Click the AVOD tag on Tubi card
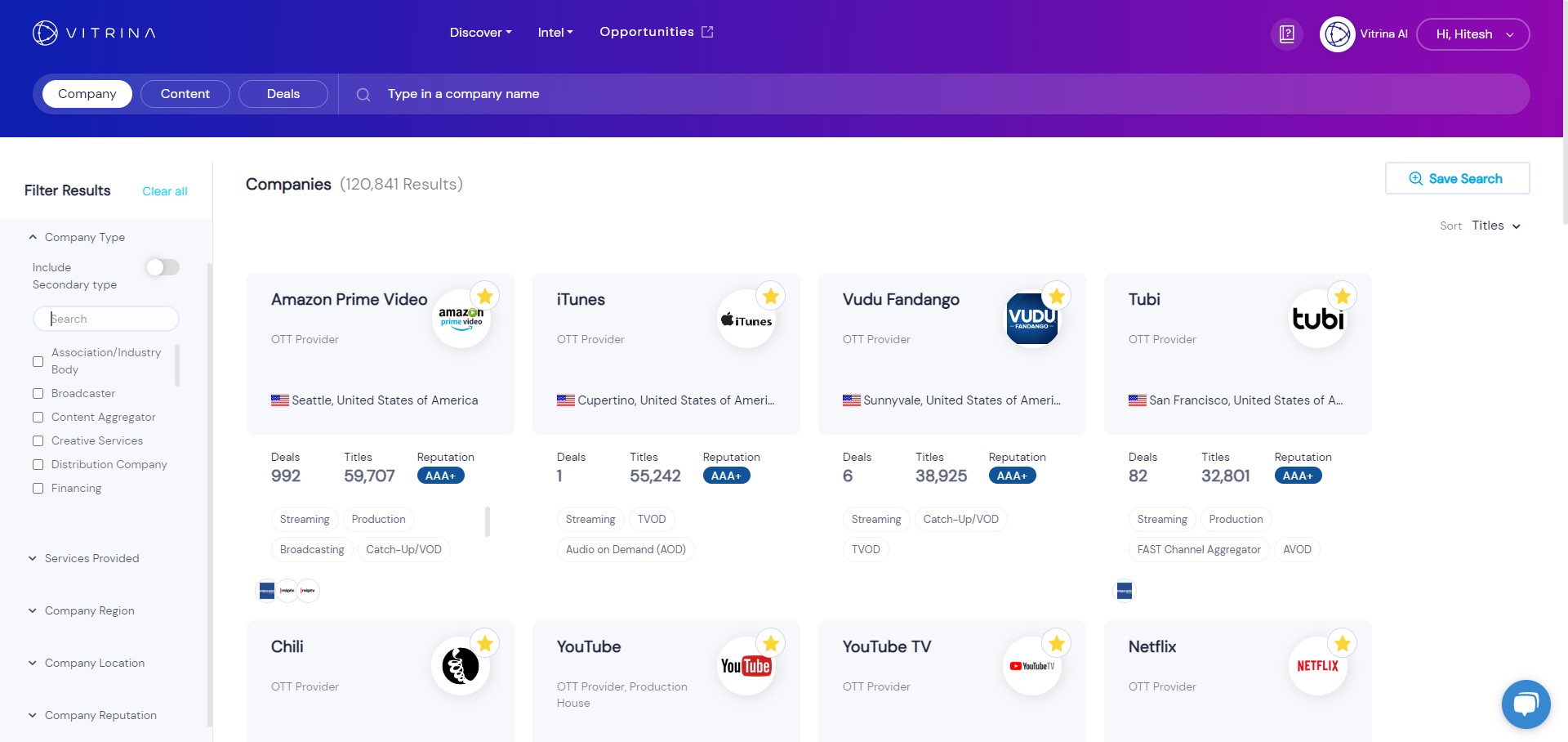Screen dimensions: 1568x742 click(1297, 549)
